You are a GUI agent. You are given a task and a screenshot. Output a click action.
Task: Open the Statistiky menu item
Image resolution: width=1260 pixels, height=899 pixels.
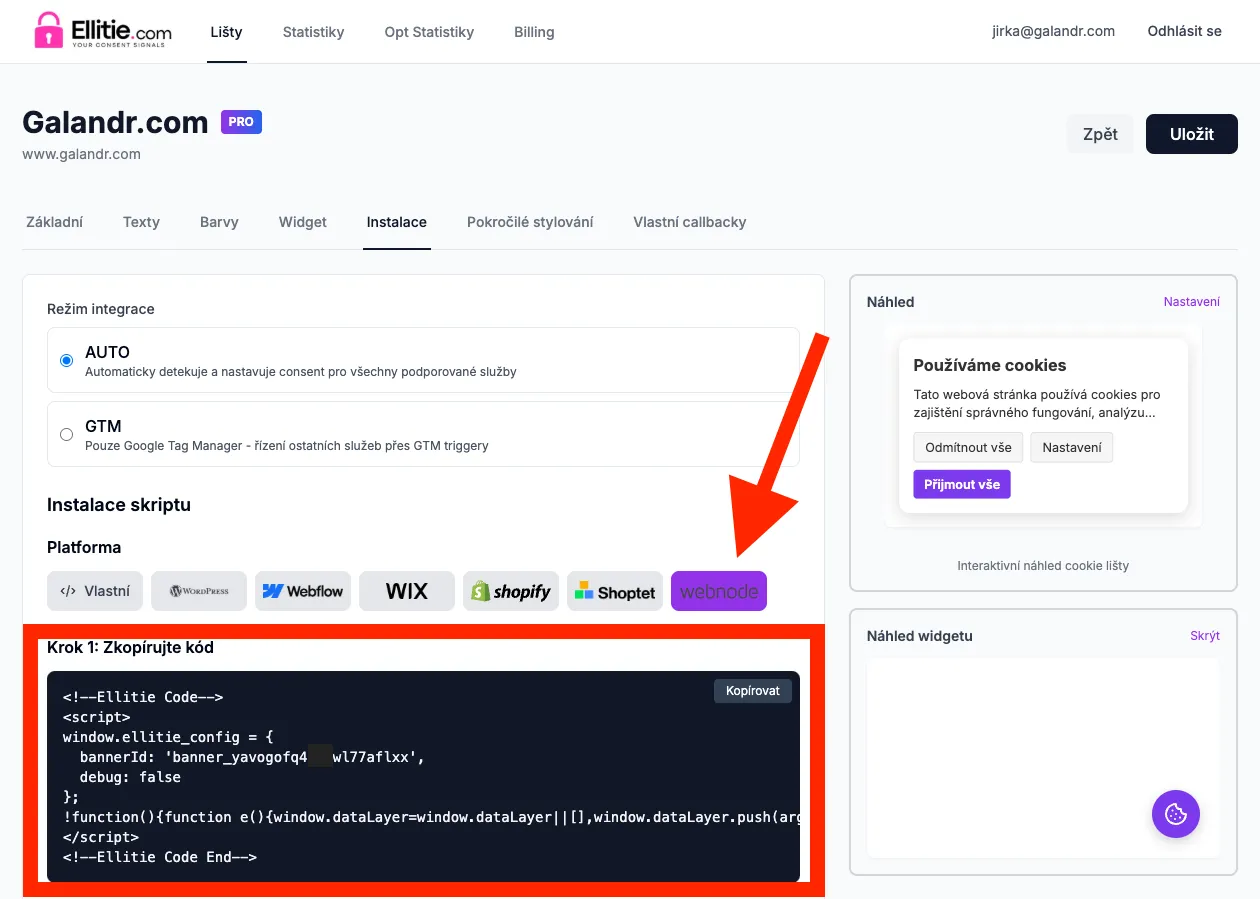coord(313,32)
